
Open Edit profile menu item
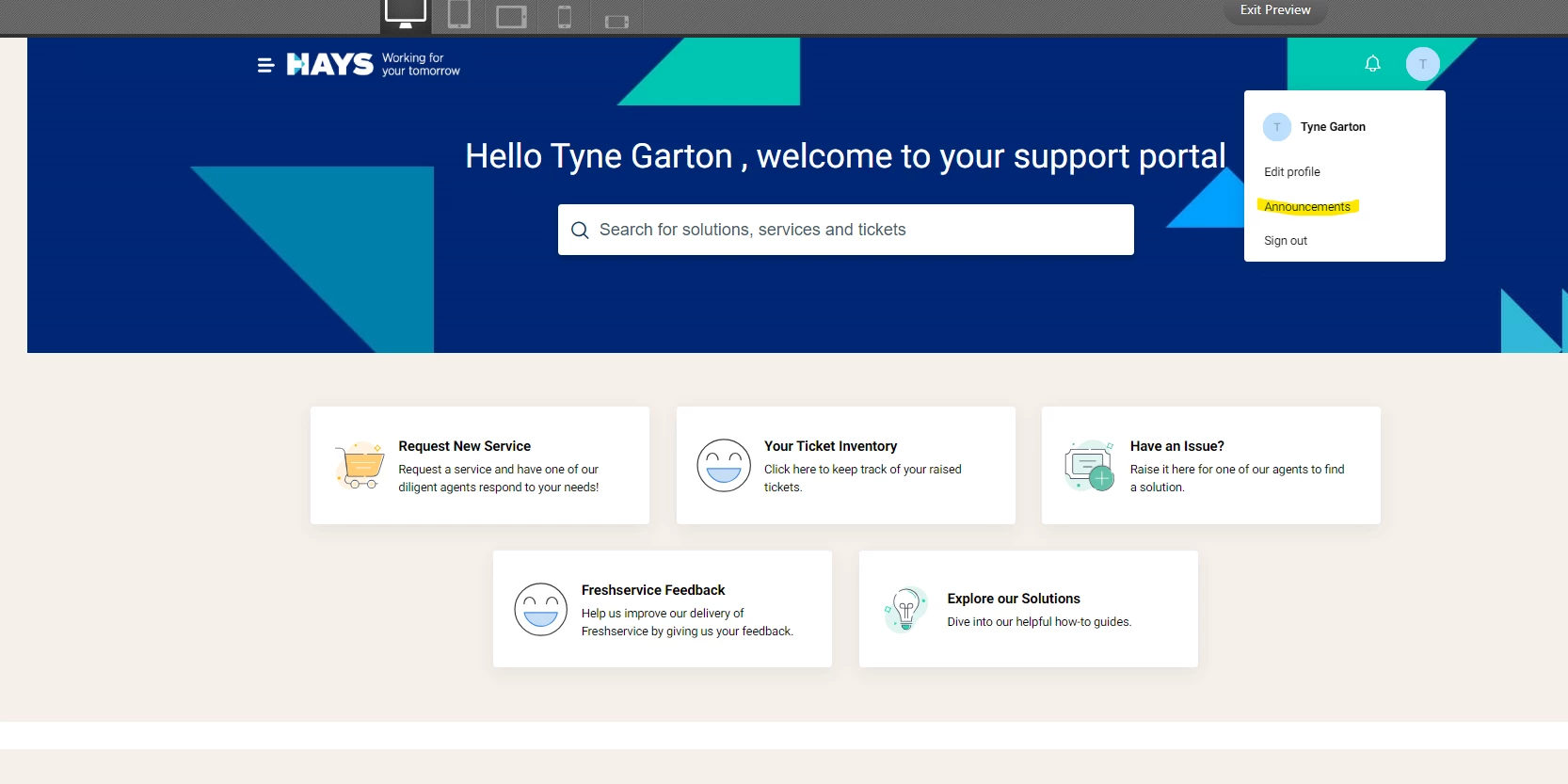pyautogui.click(x=1292, y=172)
